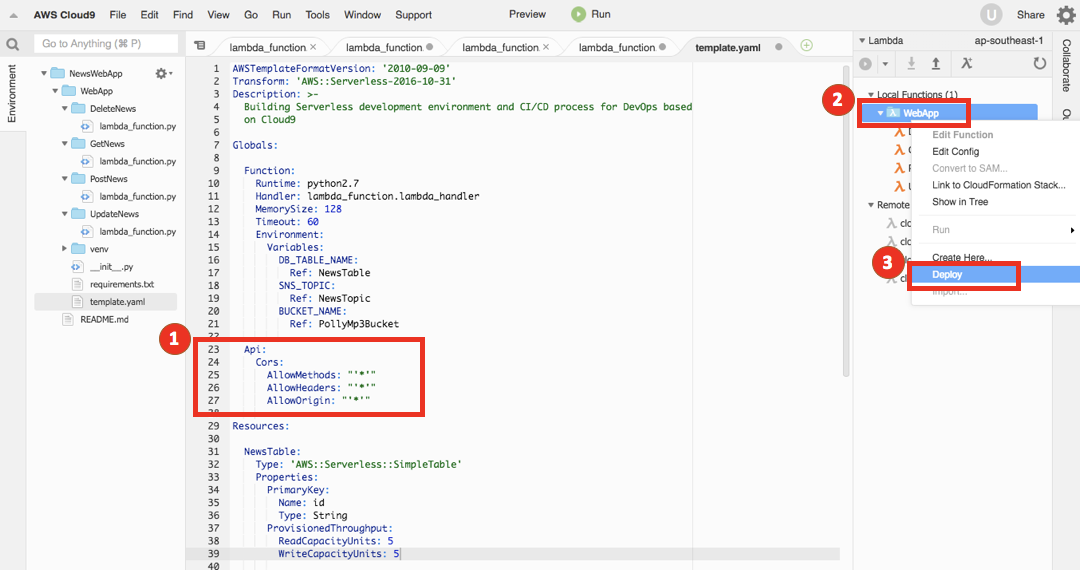Screen dimensions: 1080x570
Task: Select the template.yaml editor tab
Action: pos(727,48)
